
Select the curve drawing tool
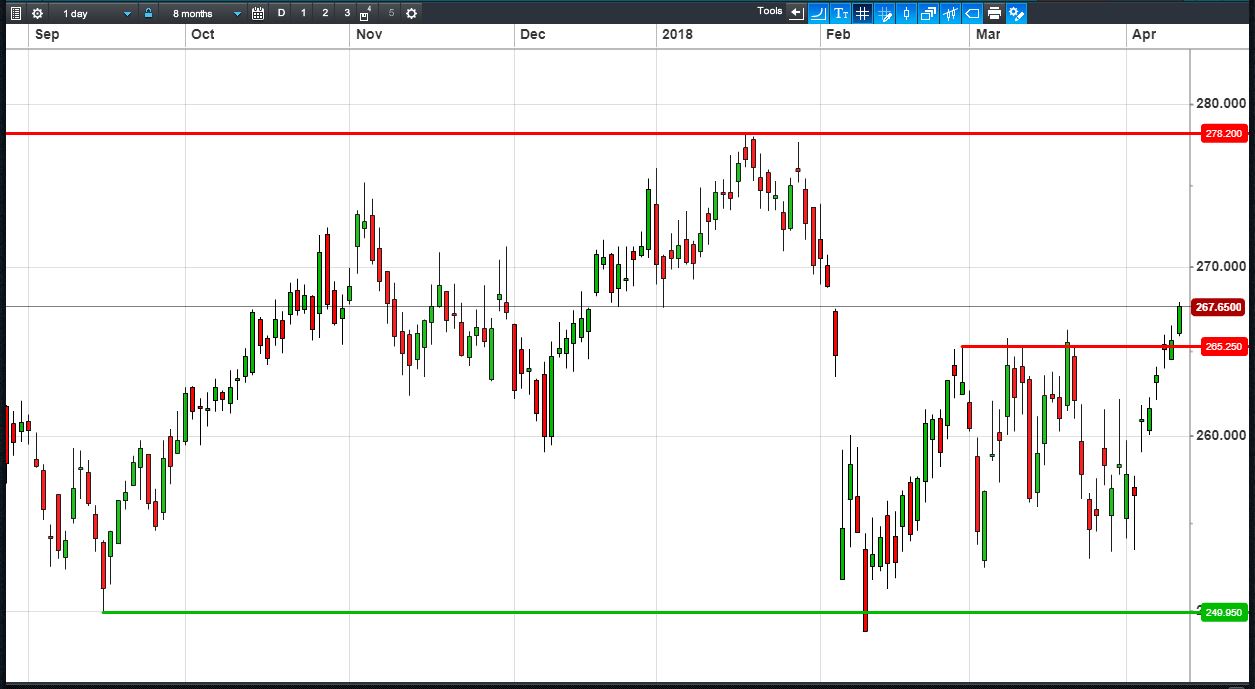[x=818, y=13]
